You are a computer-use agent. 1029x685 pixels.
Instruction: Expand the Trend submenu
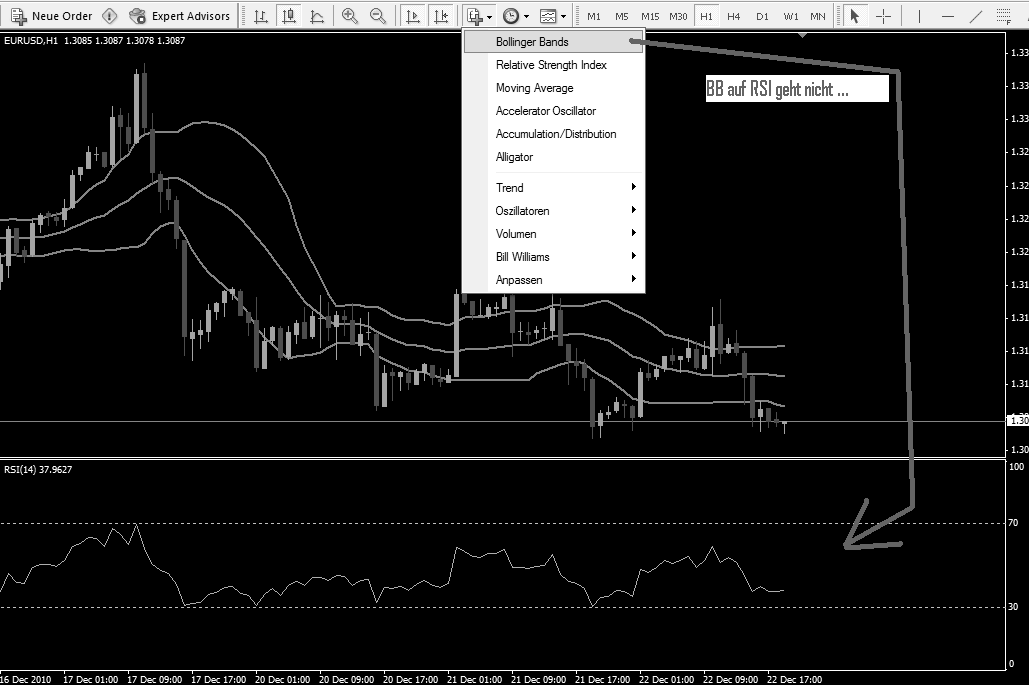[555, 188]
